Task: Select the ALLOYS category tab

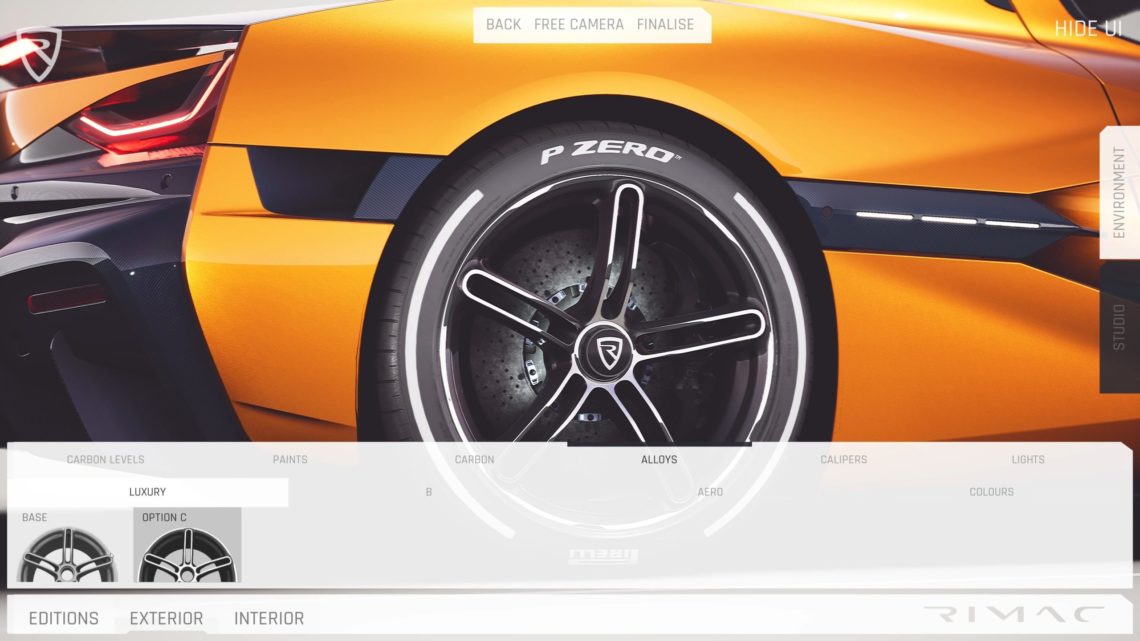Action: [659, 459]
